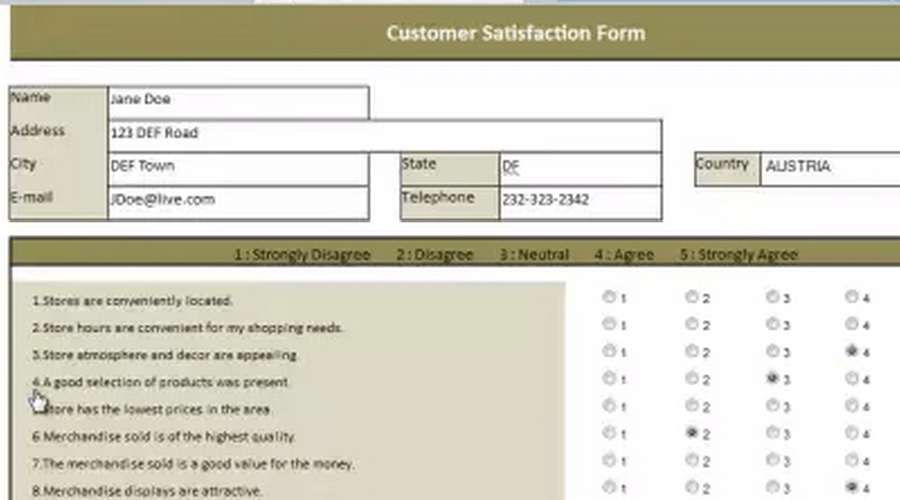900x500 pixels.
Task: Choose rating 4 for question 2 store hours
Action: (x=851, y=324)
